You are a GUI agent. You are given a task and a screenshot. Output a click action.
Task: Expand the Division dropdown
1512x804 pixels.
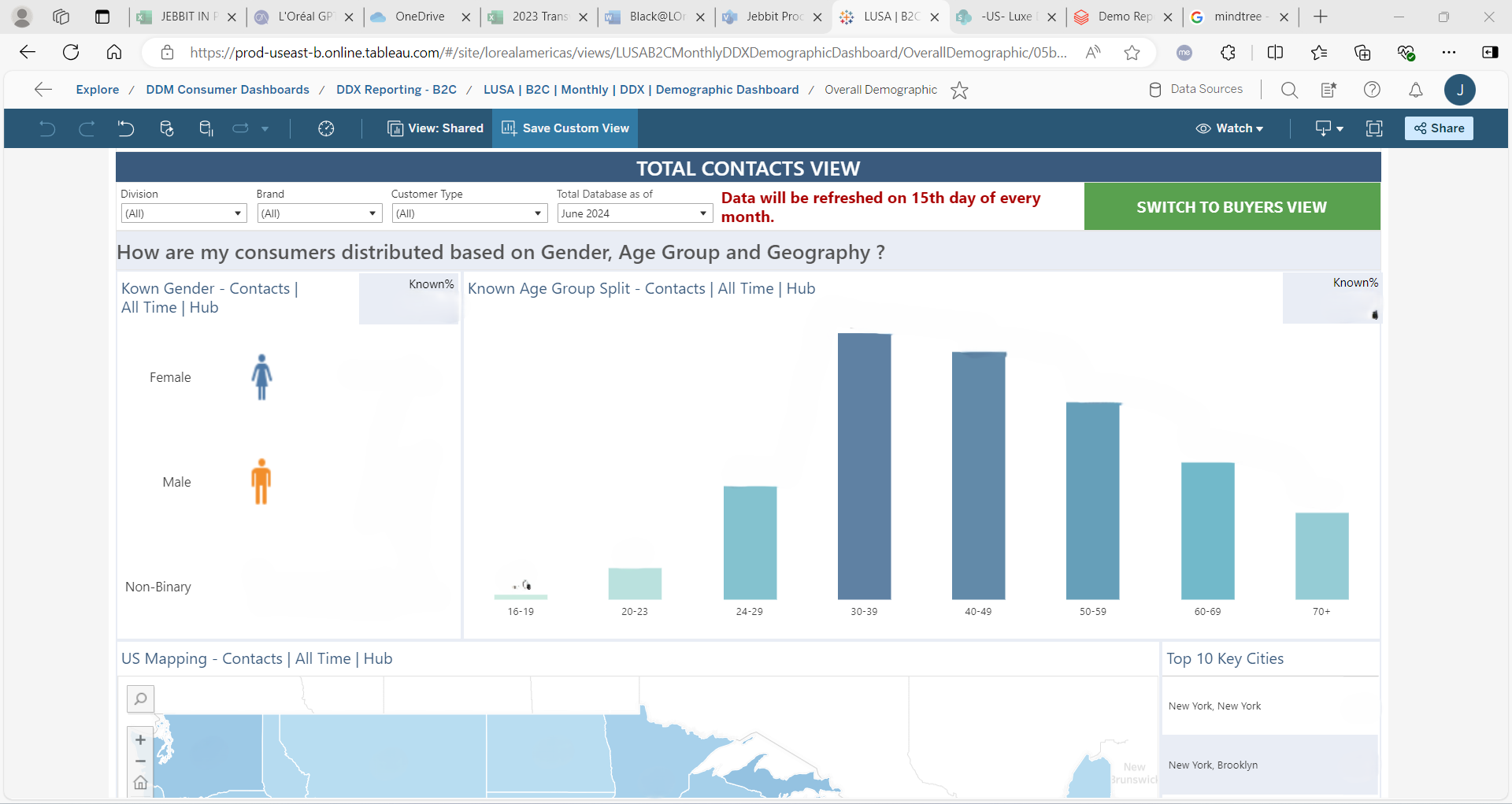(x=183, y=213)
